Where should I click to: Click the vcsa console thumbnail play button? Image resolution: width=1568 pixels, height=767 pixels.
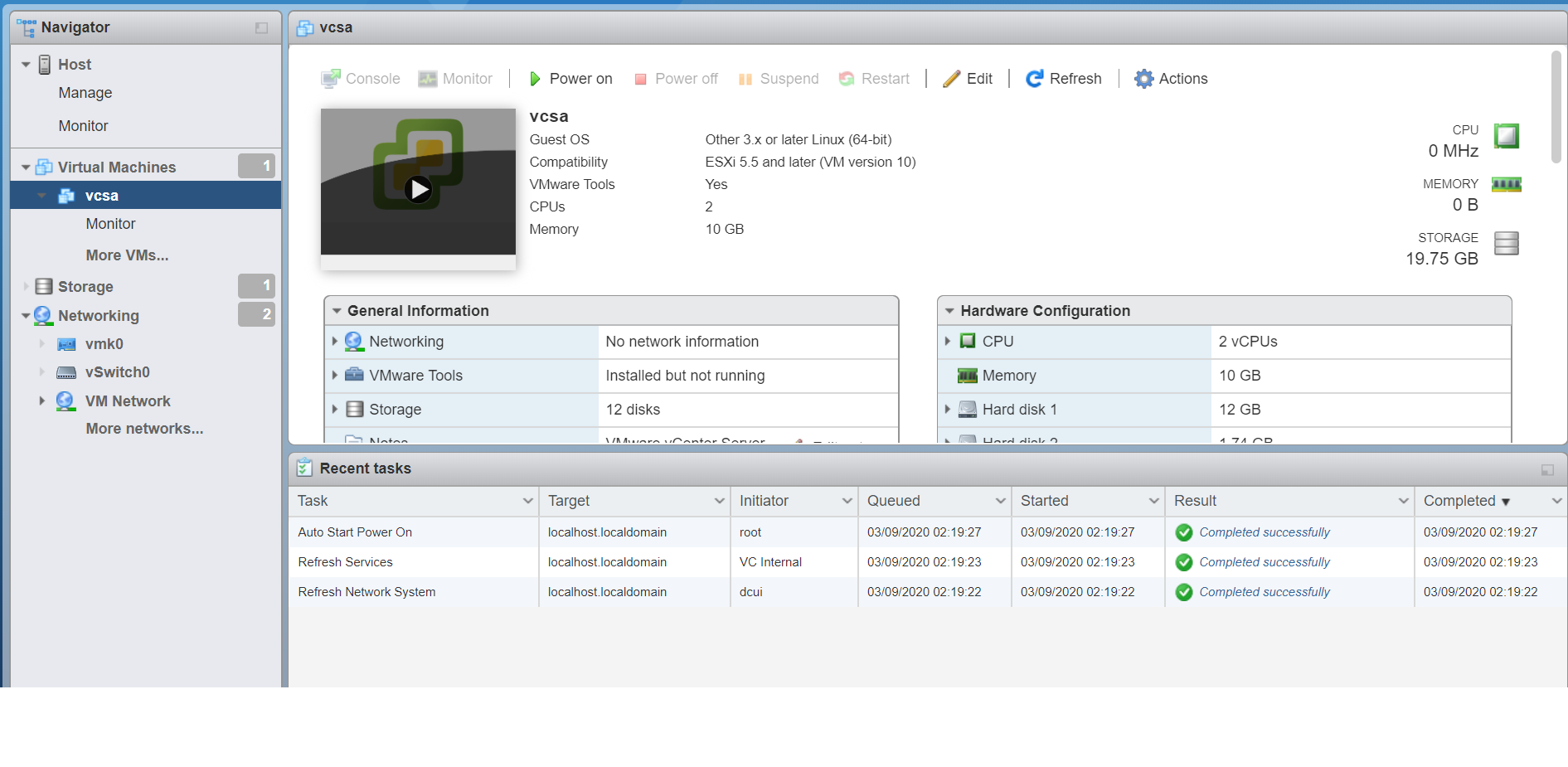[418, 190]
